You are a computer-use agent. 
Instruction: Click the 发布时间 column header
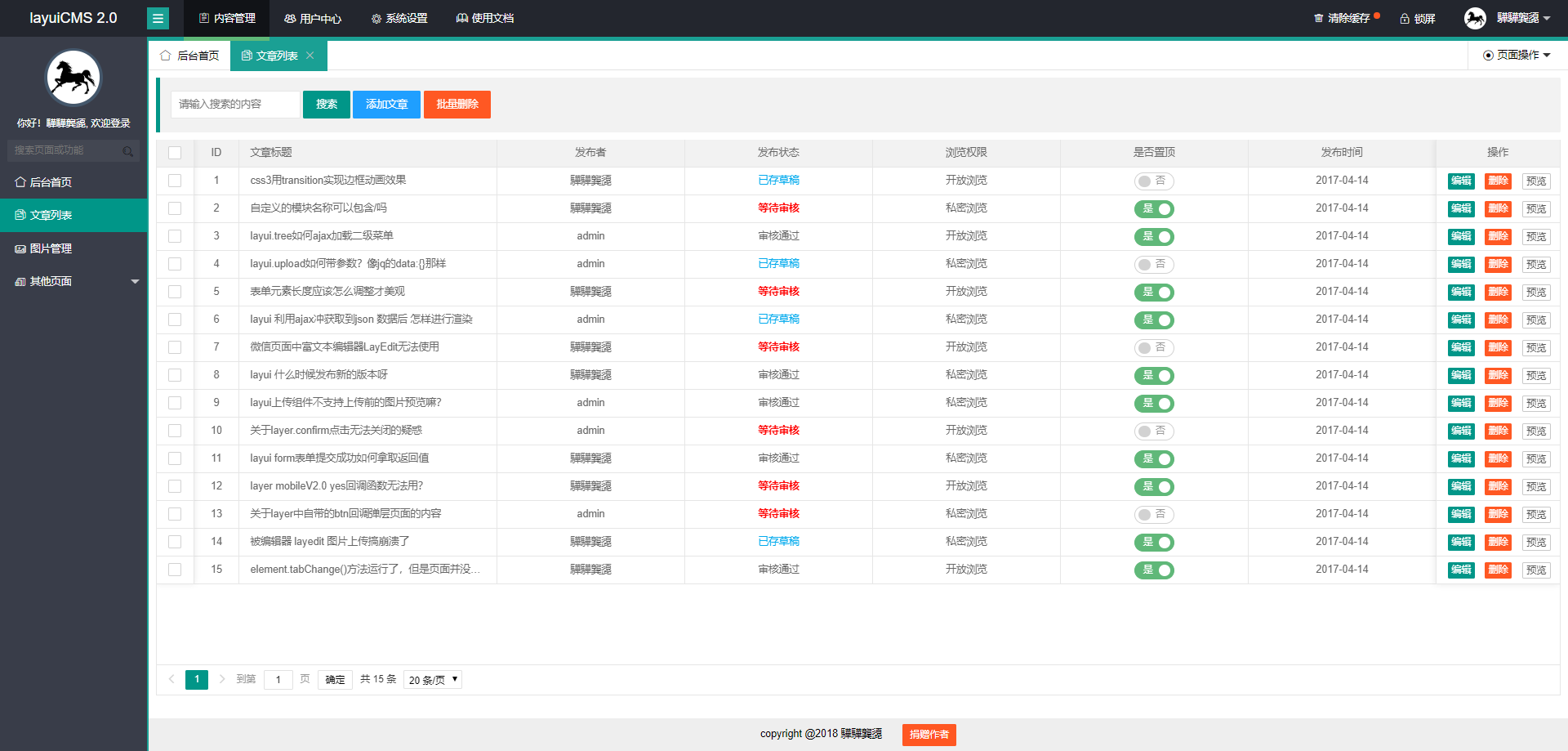click(1342, 153)
